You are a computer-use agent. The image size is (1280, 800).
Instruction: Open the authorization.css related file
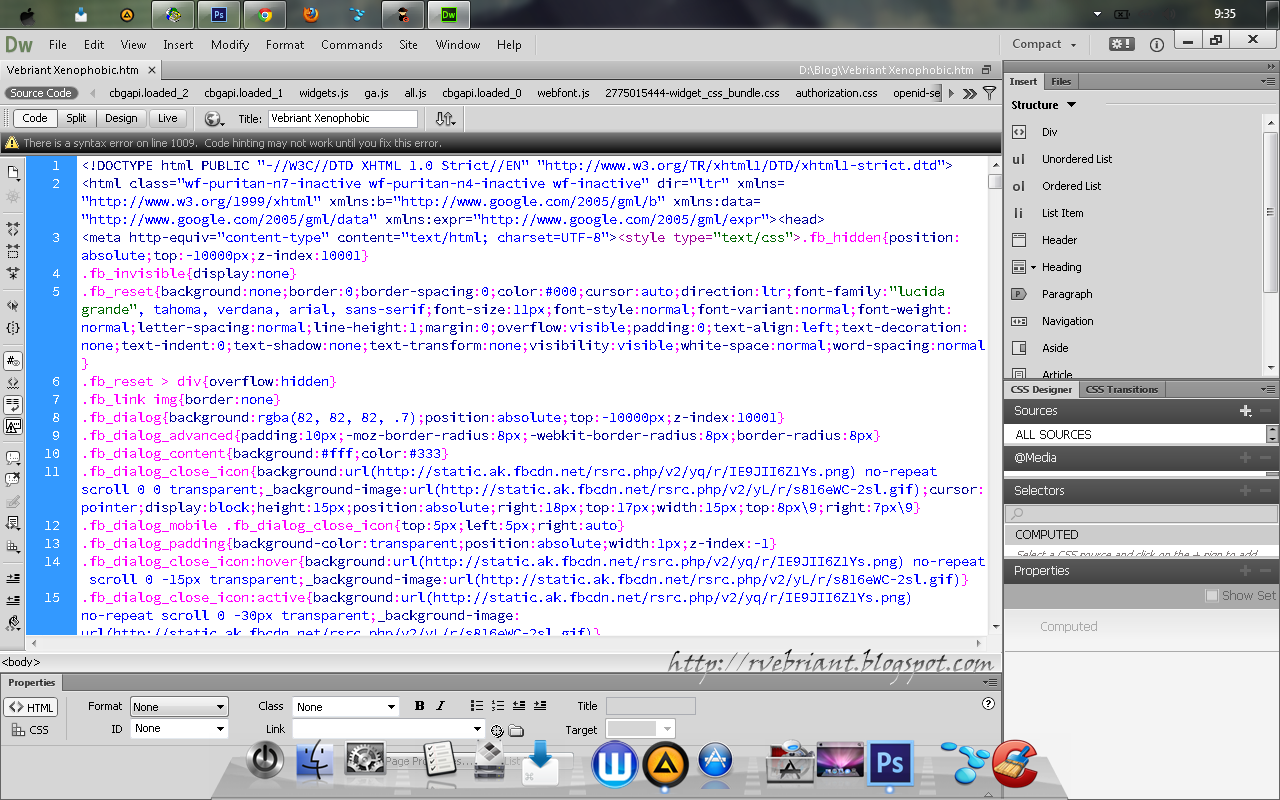pyautogui.click(x=836, y=93)
